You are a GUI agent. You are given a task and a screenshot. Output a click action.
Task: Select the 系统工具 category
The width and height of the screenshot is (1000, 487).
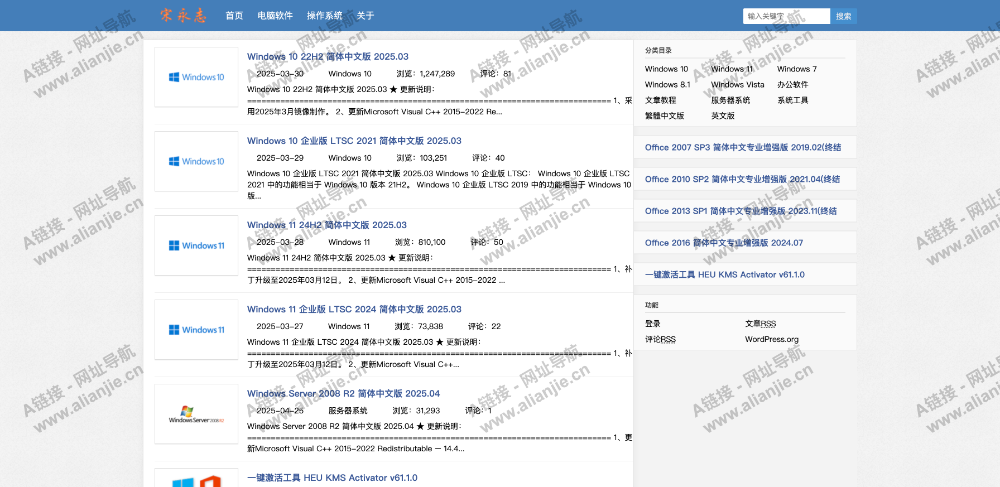[793, 100]
